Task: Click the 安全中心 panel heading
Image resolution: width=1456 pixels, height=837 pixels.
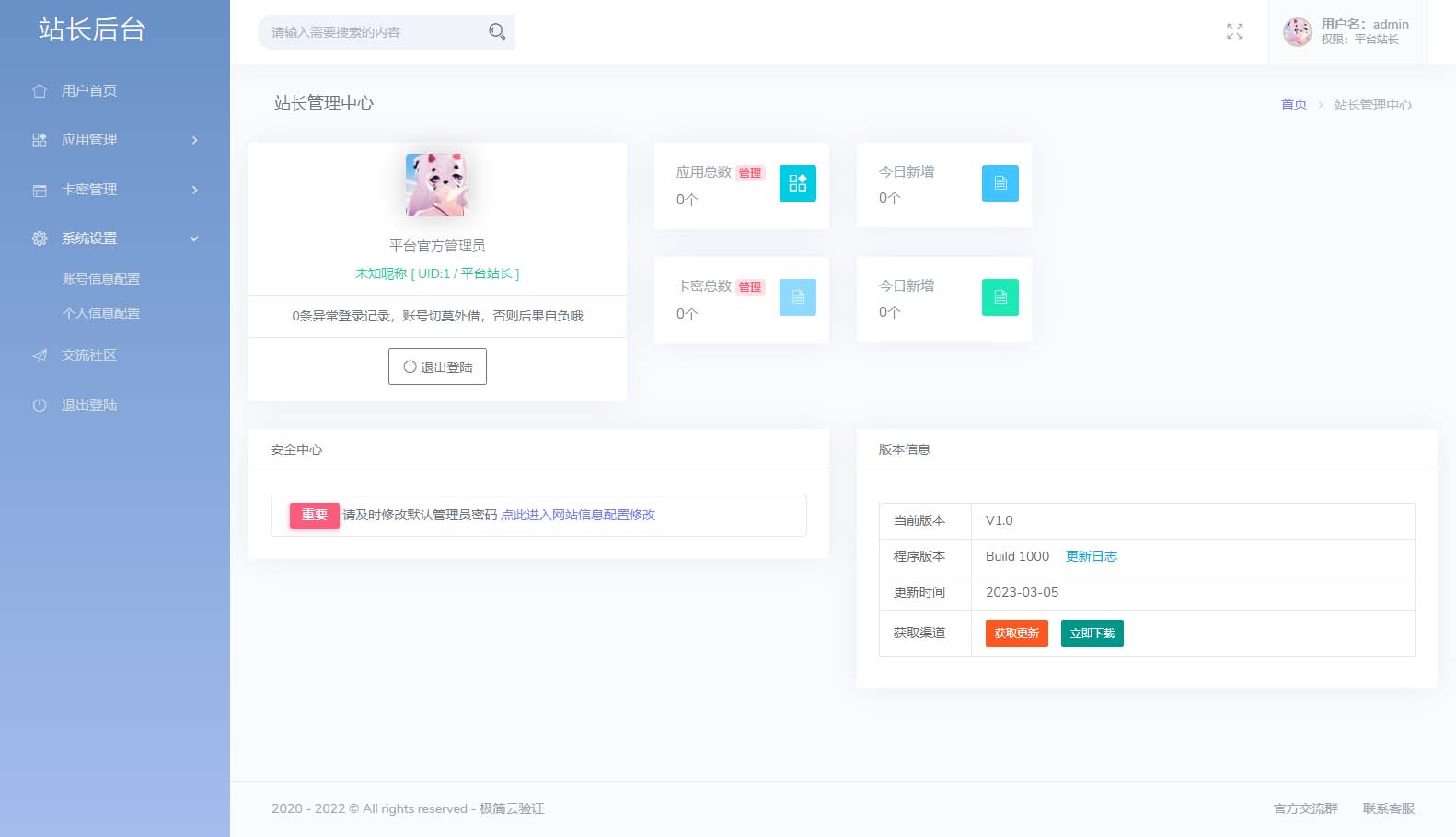Action: tap(296, 449)
